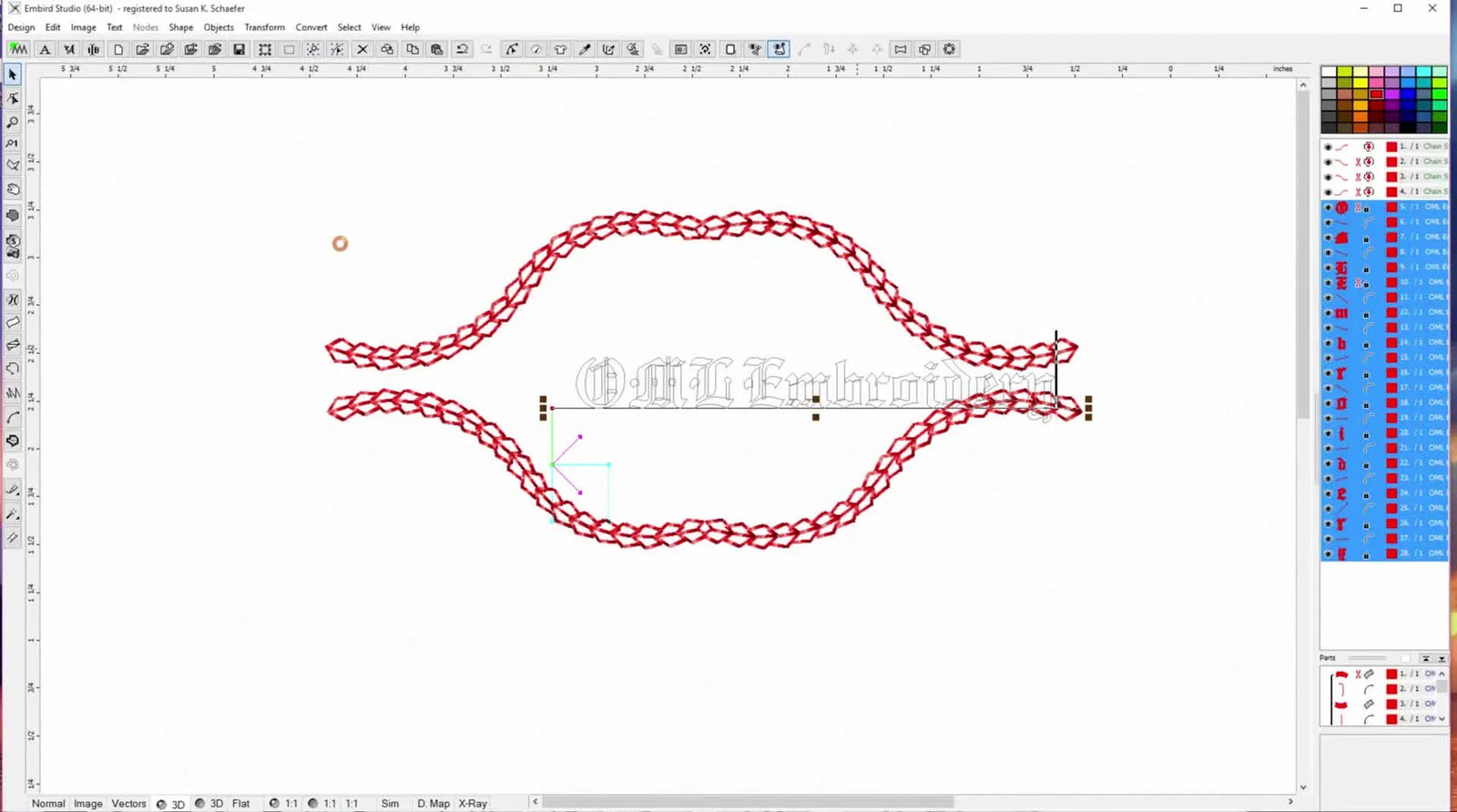Toggle visibility eye of object 10 OML
This screenshot has width=1457, height=812.
coord(1328,283)
